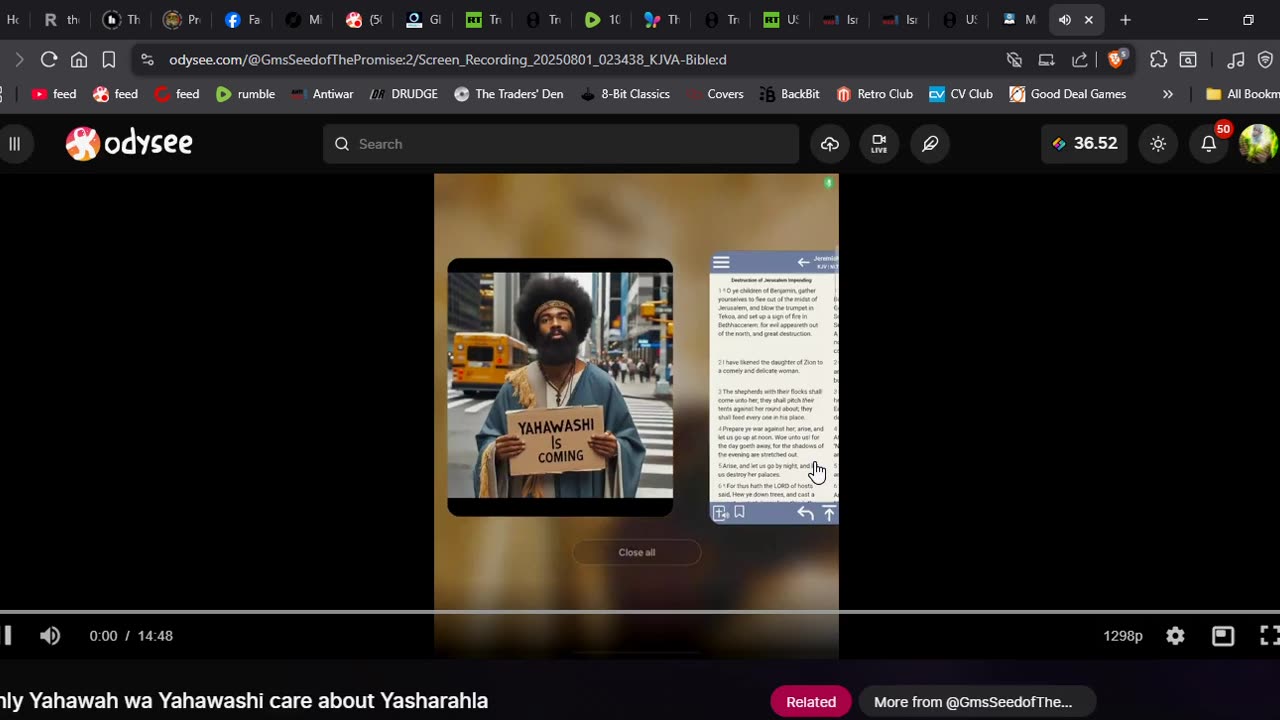The width and height of the screenshot is (1280, 720).
Task: Click the Odysee logo
Action: [129, 144]
